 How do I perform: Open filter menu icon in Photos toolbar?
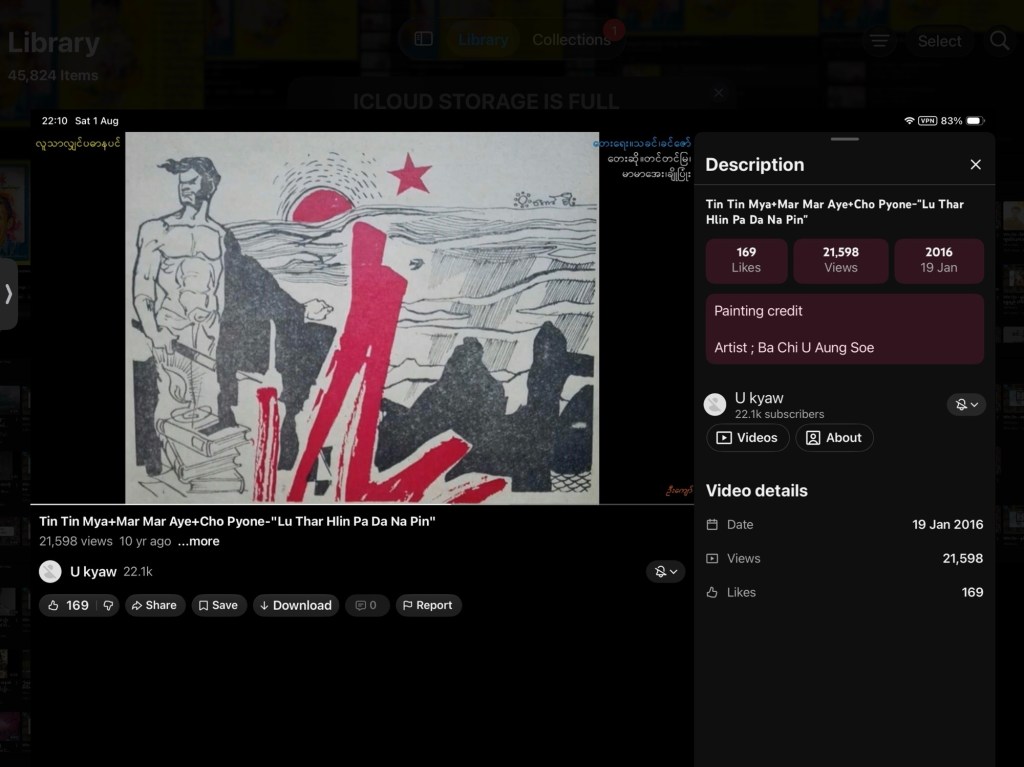coord(880,41)
